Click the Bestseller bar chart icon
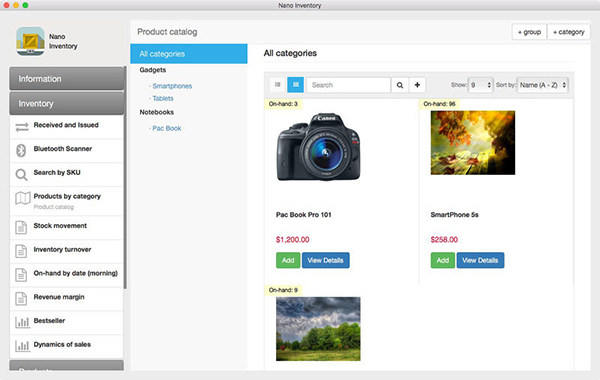600x380 pixels. tap(22, 322)
